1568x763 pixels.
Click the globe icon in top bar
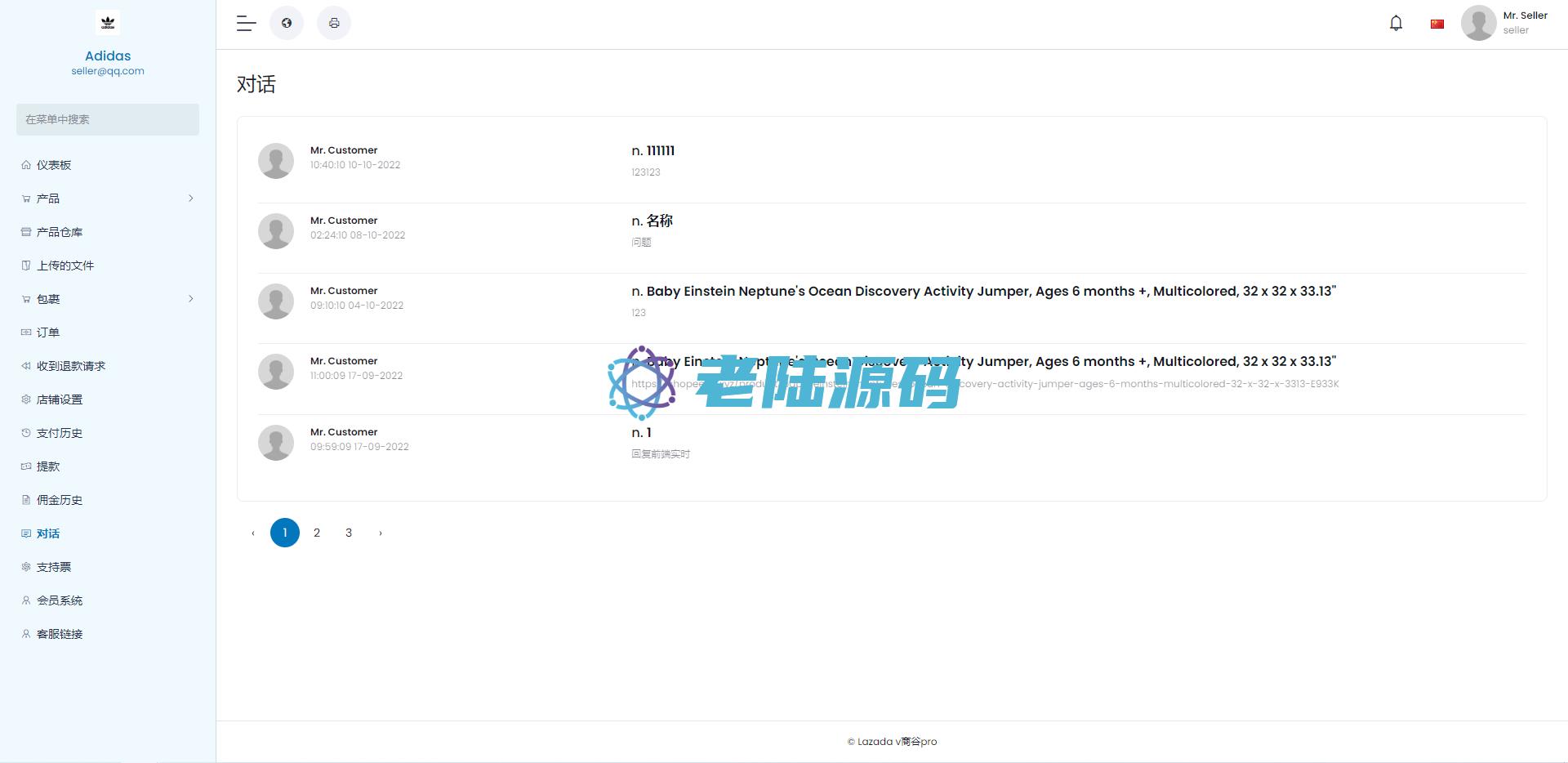coord(287,23)
